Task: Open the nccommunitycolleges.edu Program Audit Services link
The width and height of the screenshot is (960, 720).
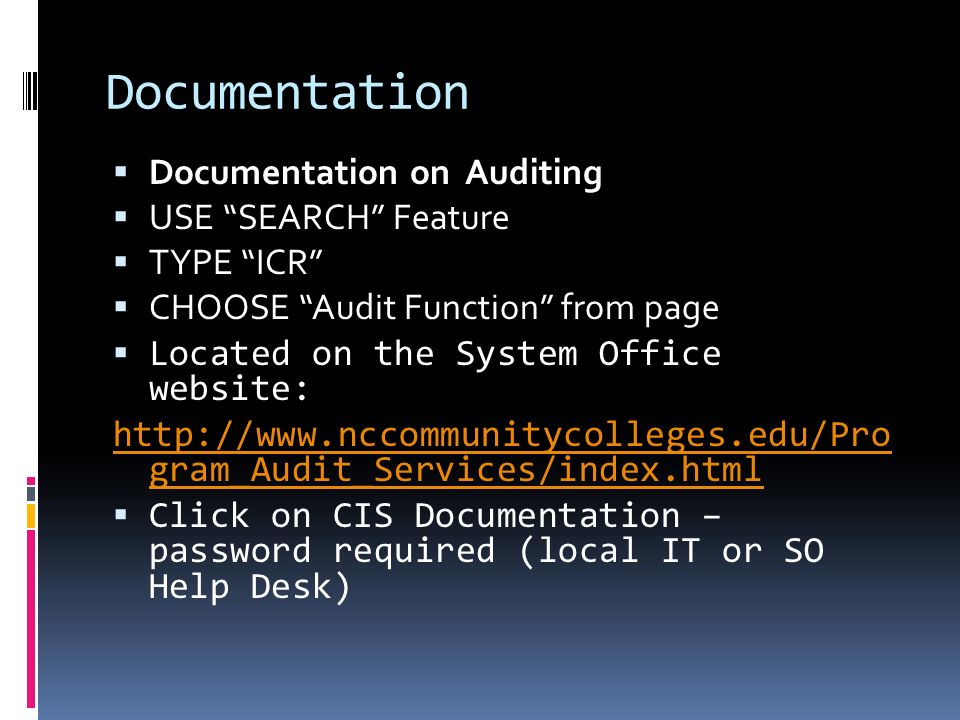Action: tap(502, 452)
